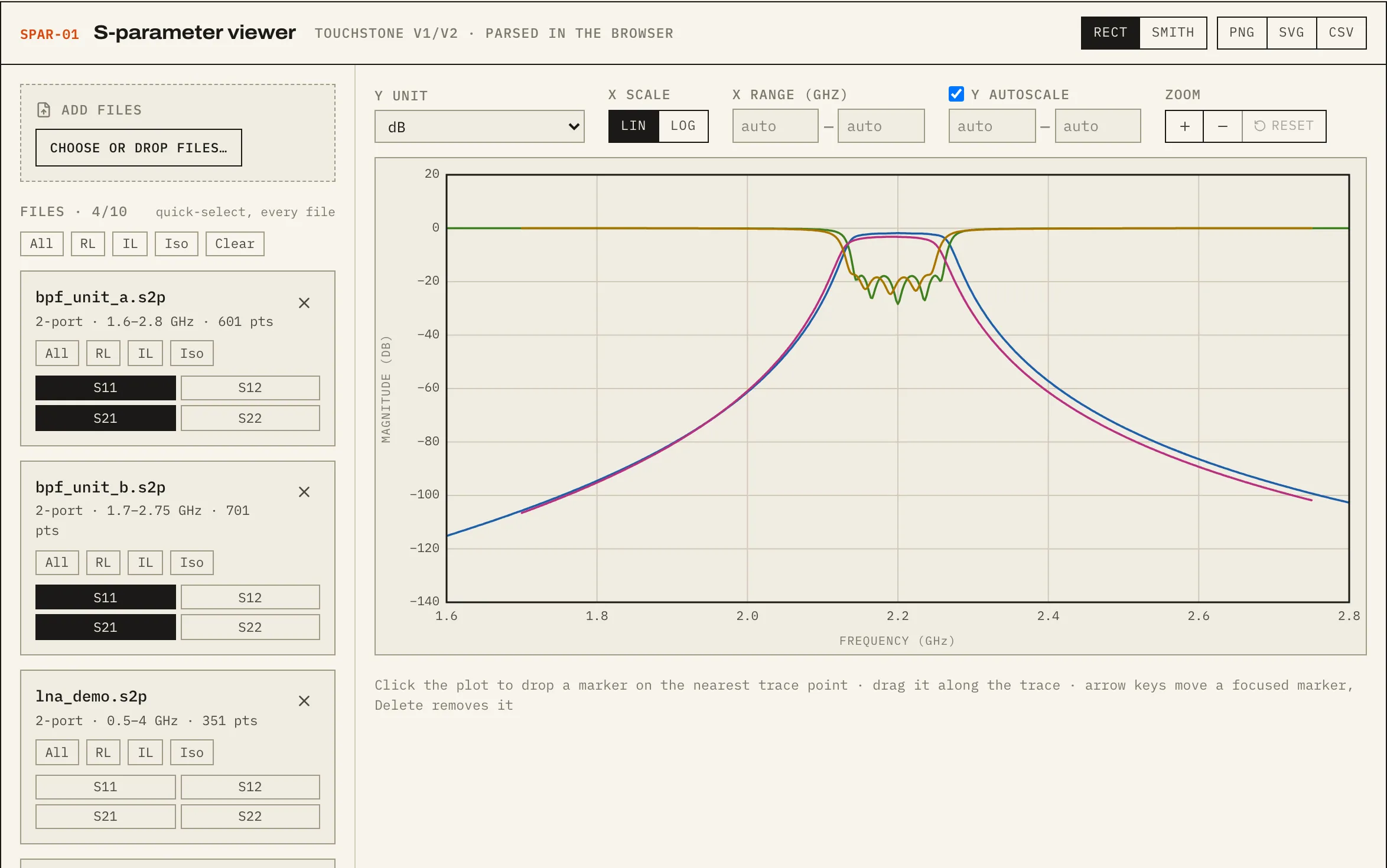
Task: Click the add files upload icon
Action: point(44,110)
